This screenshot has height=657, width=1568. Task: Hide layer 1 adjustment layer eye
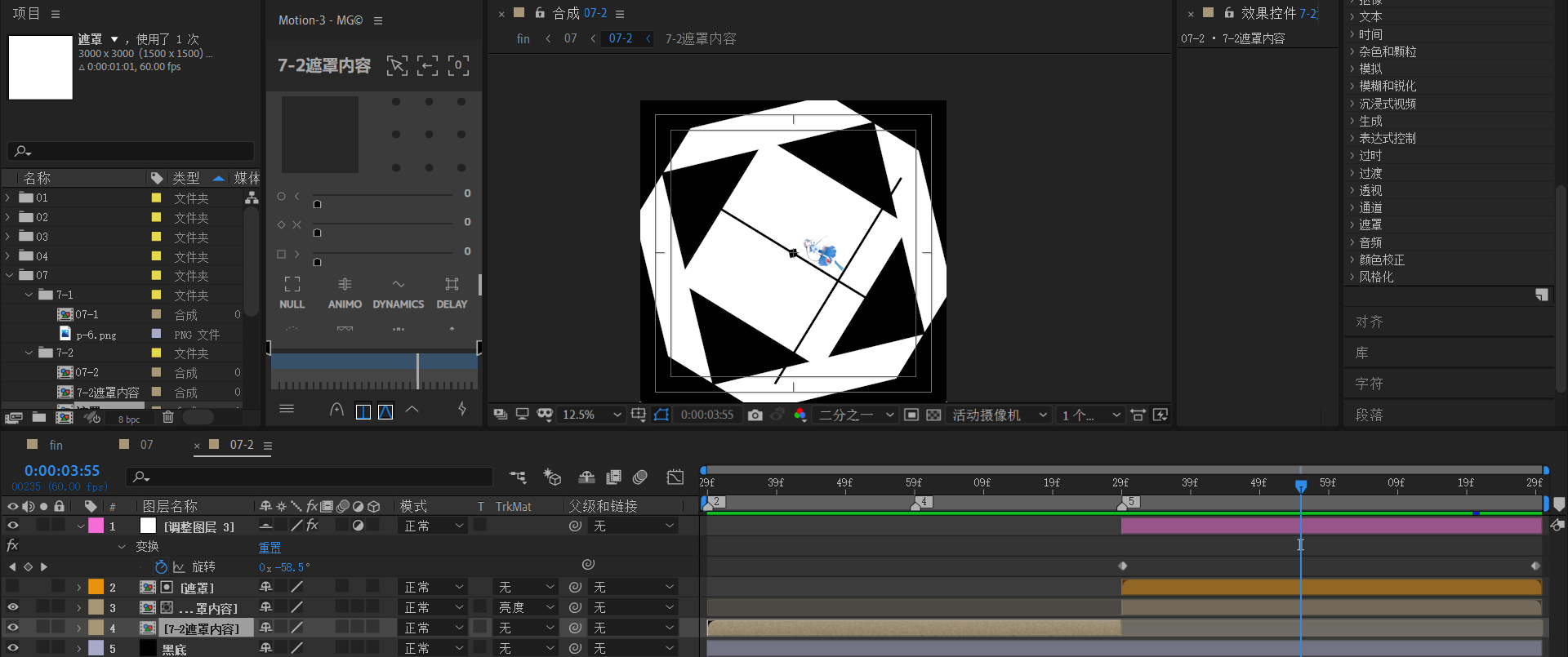[12, 526]
